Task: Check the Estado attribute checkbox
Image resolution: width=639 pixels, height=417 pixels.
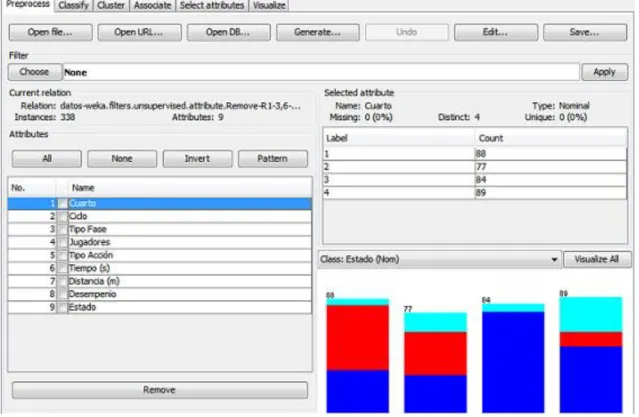Action: click(62, 307)
